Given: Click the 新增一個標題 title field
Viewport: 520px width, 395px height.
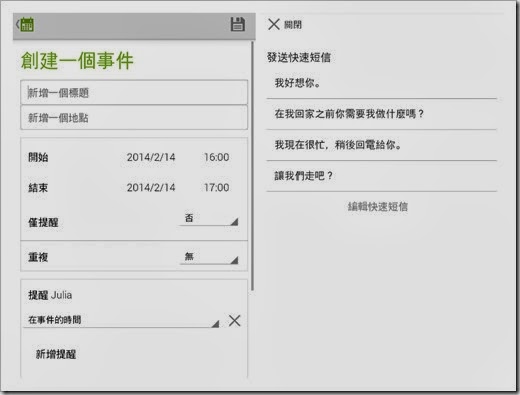Looking at the screenshot, I should [x=134, y=92].
